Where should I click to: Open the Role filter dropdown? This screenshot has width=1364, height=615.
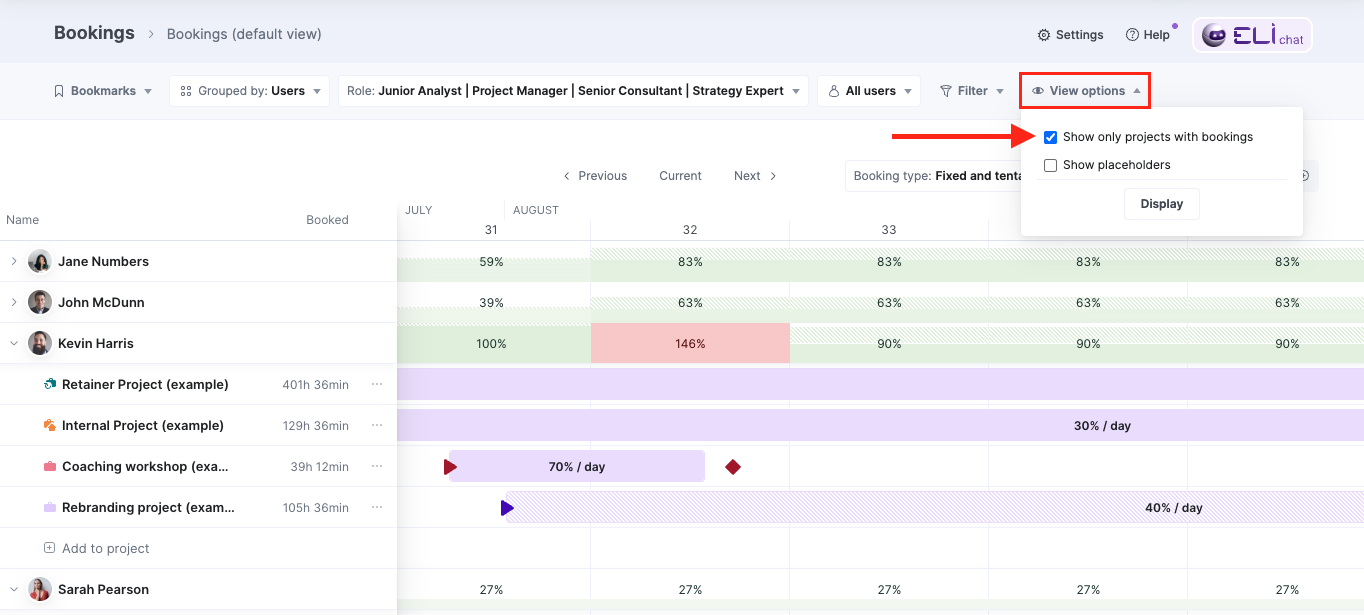pos(573,91)
